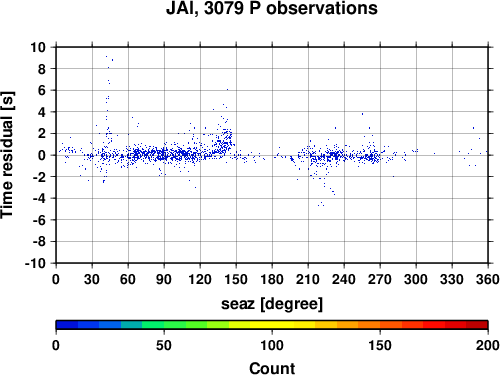The width and height of the screenshot is (500, 375).
Task: Click the colorbar tick label 100
Action: pyautogui.click(x=272, y=345)
